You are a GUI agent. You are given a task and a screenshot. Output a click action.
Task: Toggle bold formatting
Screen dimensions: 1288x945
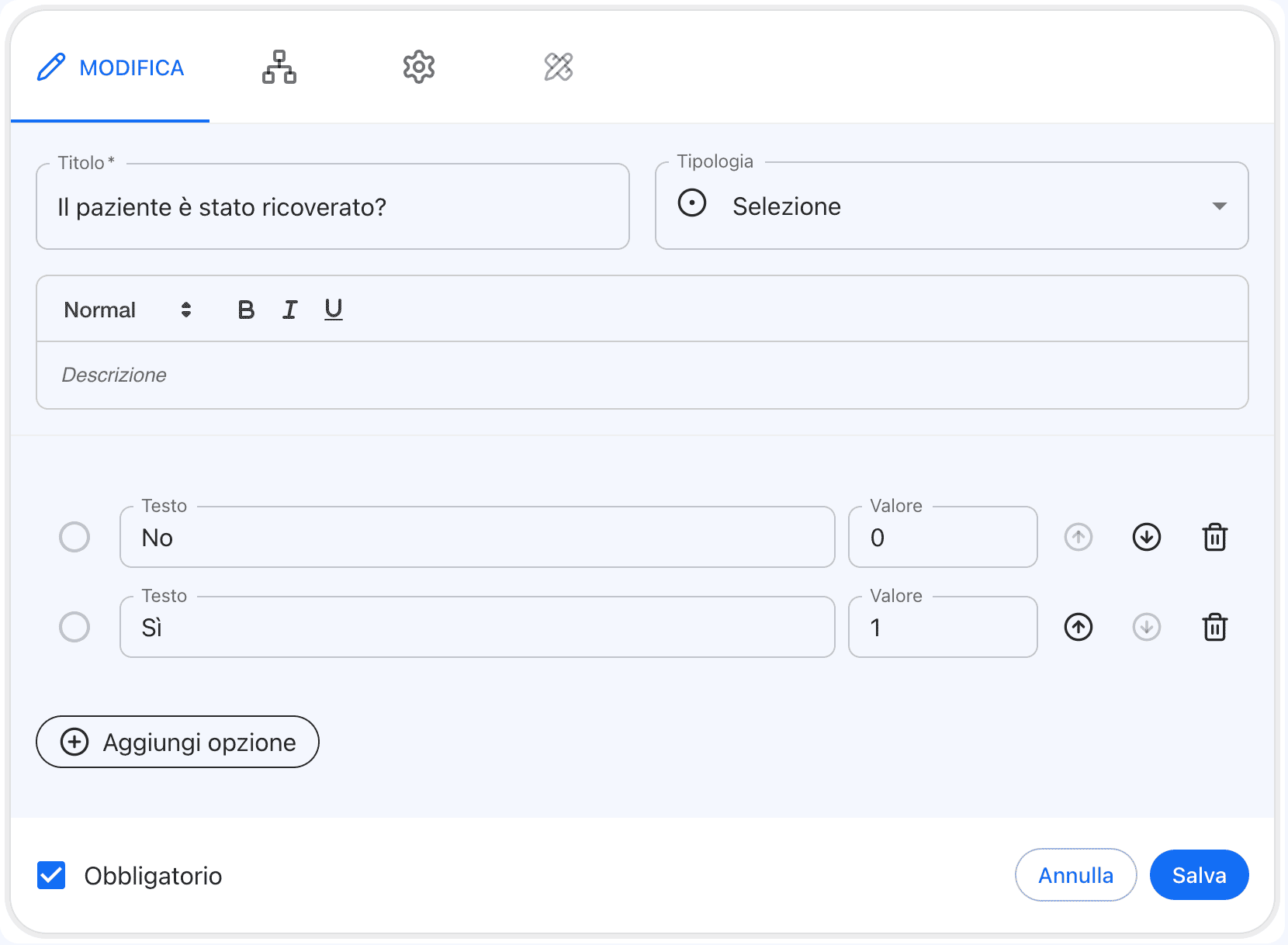click(x=246, y=310)
